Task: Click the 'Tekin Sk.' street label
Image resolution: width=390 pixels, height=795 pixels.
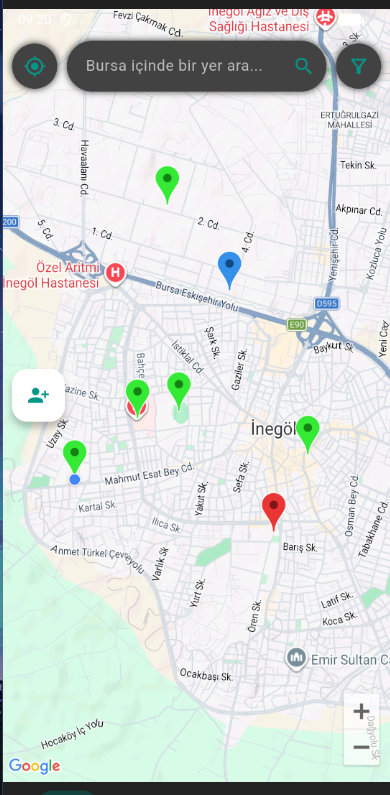Action: 358,165
